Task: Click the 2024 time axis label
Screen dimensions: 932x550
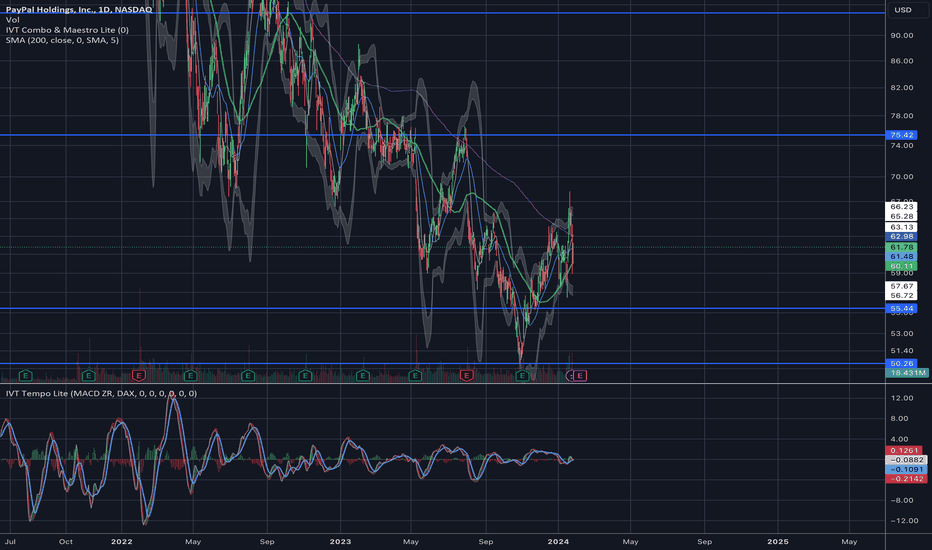Action: tap(558, 542)
